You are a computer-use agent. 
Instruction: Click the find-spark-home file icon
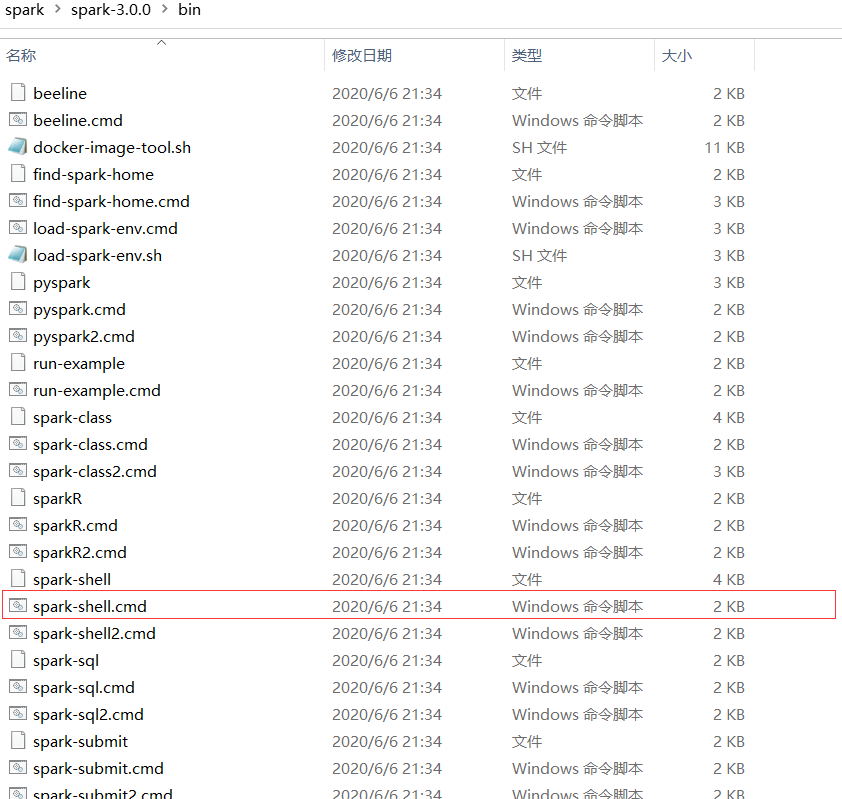point(18,173)
